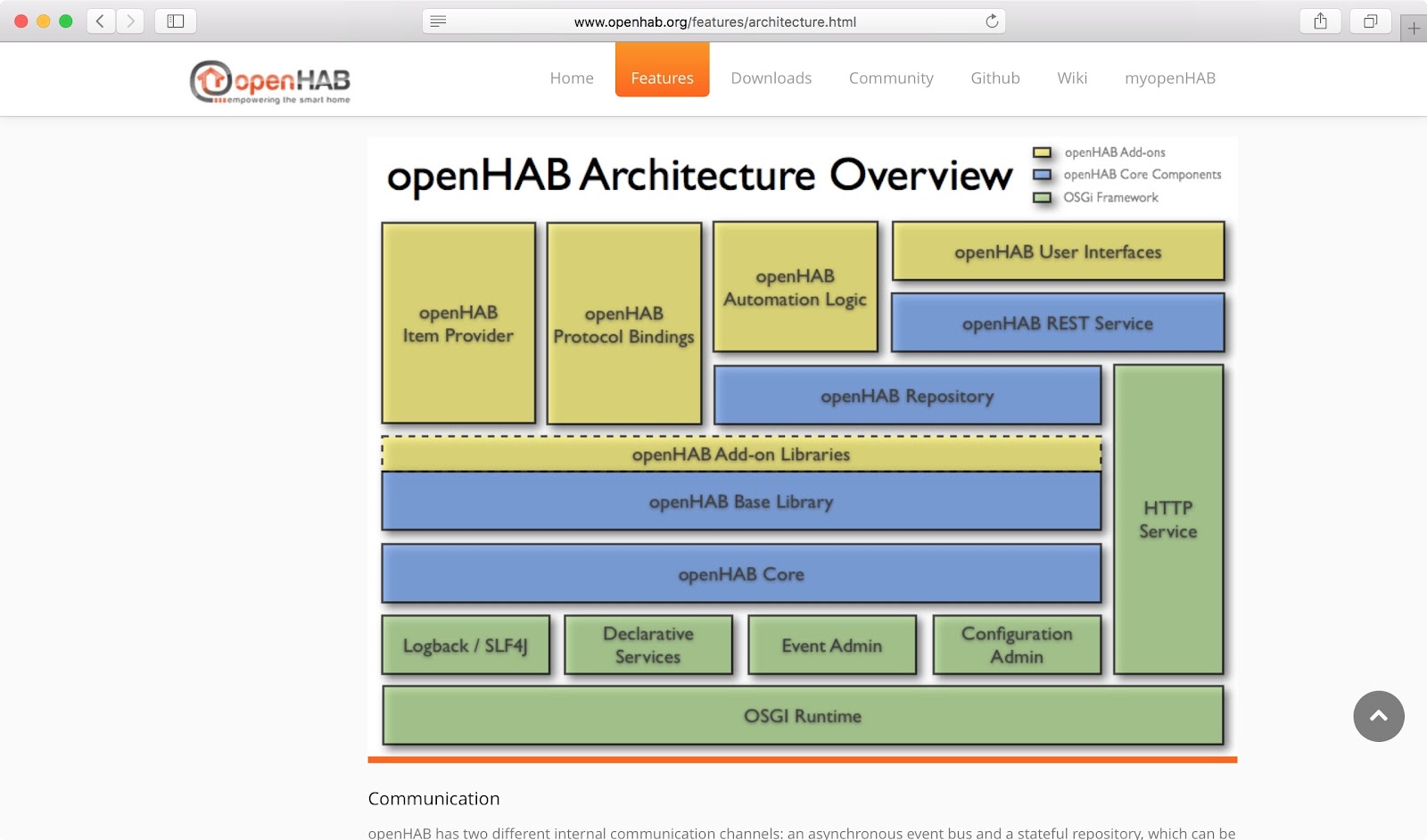The height and width of the screenshot is (840, 1427).
Task: Close the Safari window with red button
Action: 21,21
